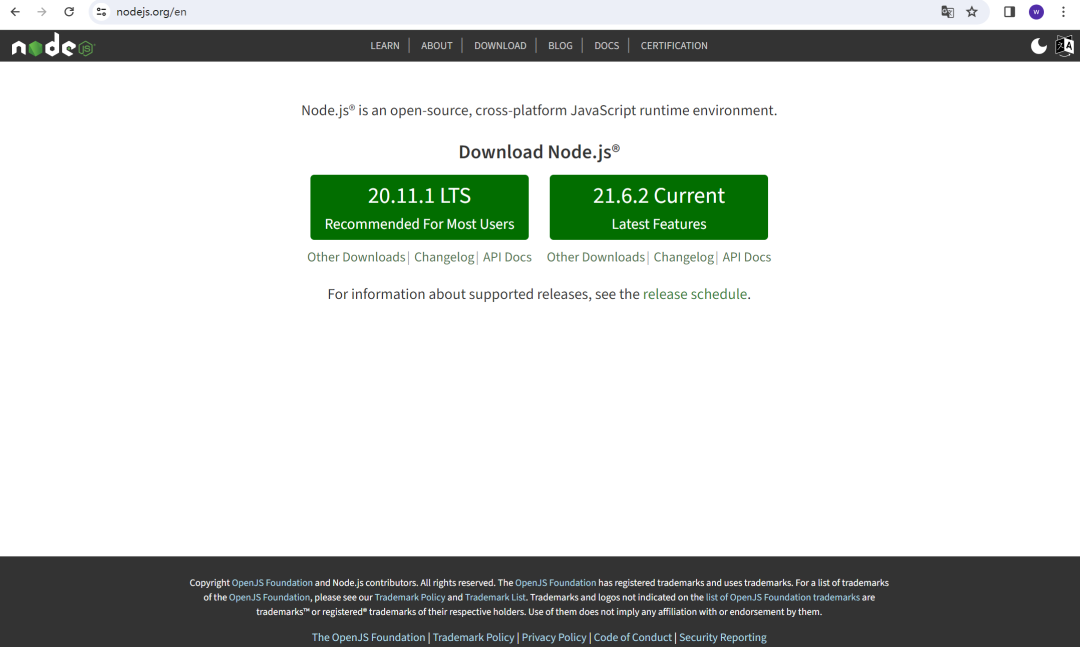1080x647 pixels.
Task: Open Other Downloads under the Current button
Action: [596, 257]
